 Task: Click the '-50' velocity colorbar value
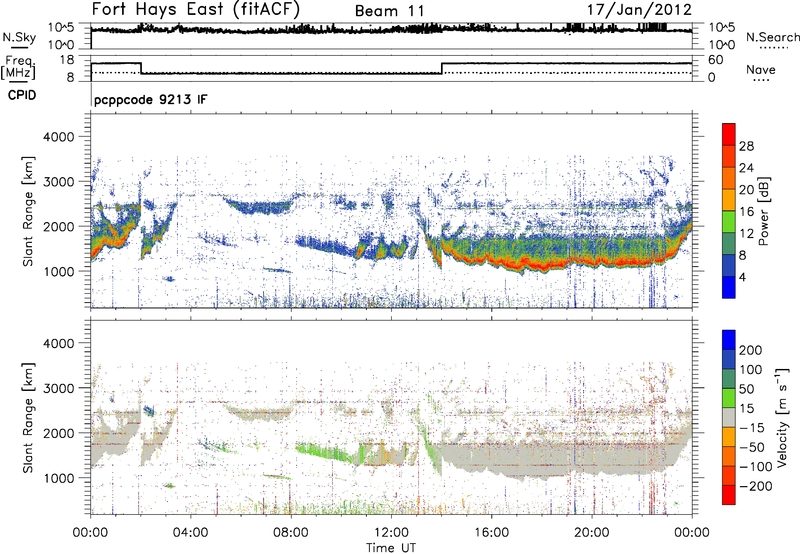click(x=752, y=447)
